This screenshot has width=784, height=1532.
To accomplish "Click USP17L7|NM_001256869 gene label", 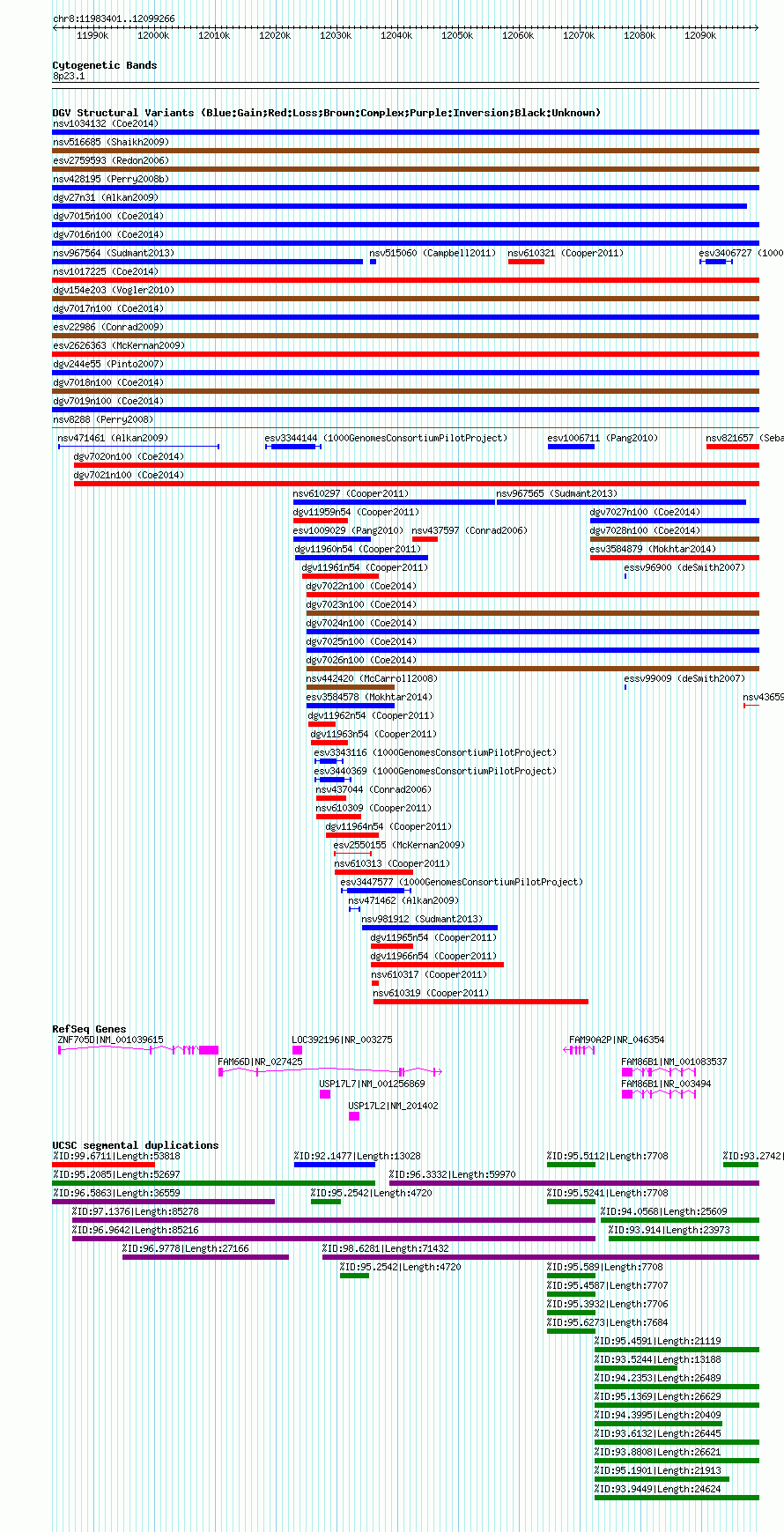I will [x=373, y=1084].
